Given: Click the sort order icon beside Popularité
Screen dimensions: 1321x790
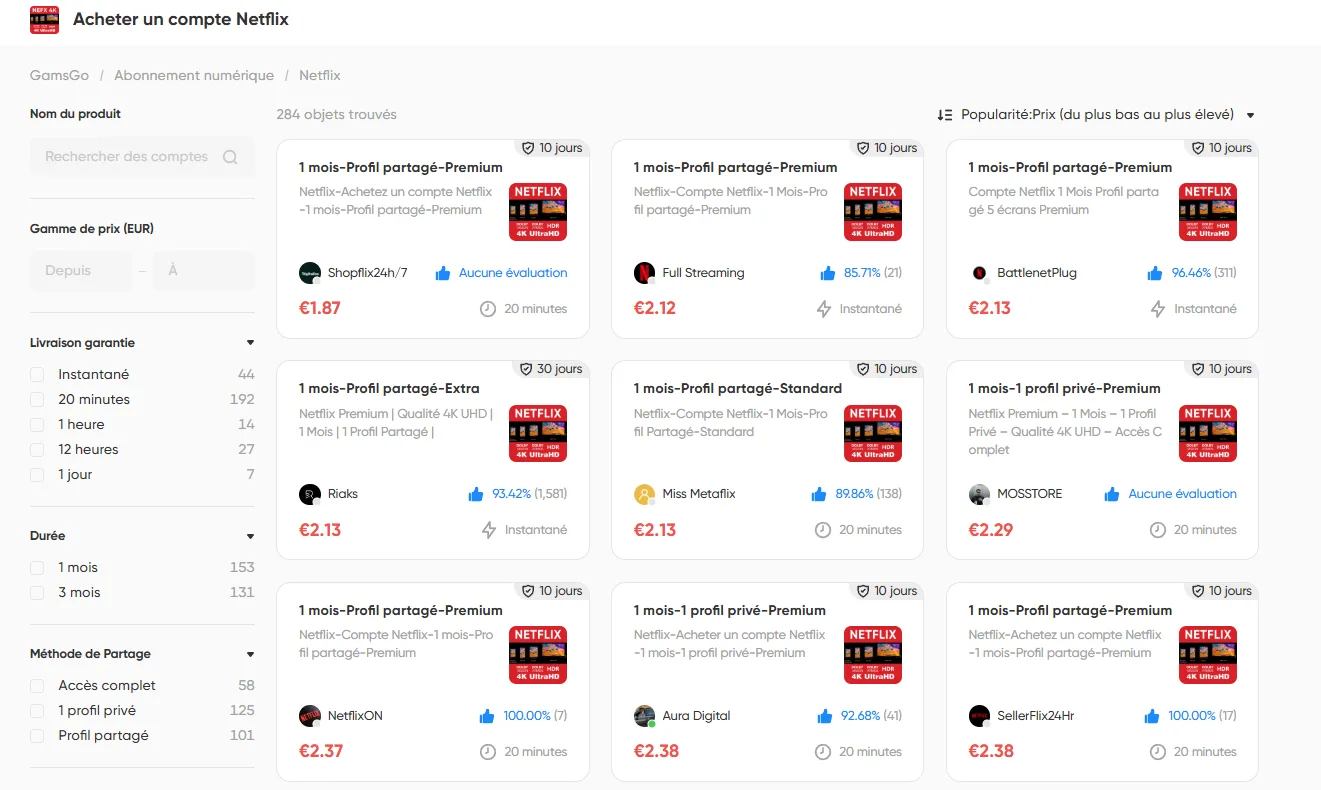Looking at the screenshot, I should 944,114.
